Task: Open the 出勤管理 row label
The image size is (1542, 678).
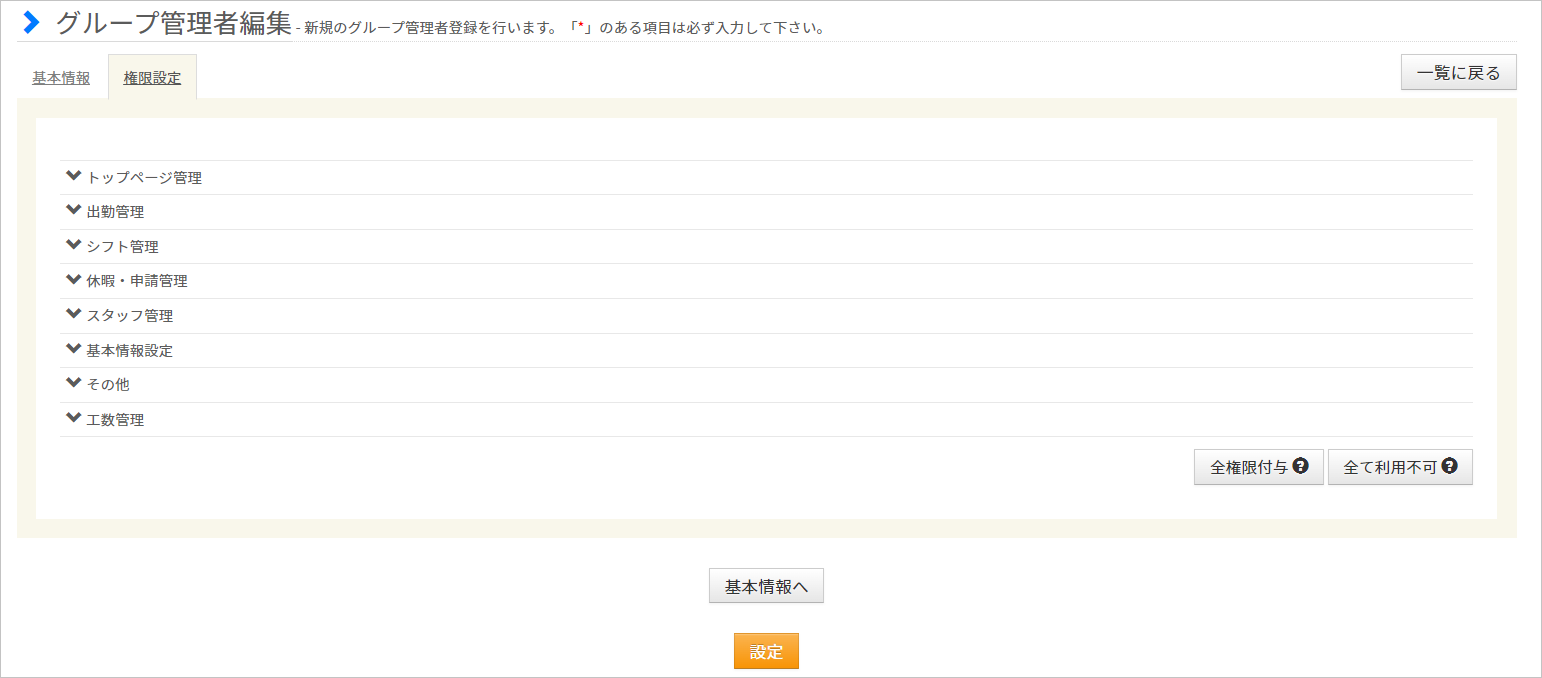Action: [115, 212]
